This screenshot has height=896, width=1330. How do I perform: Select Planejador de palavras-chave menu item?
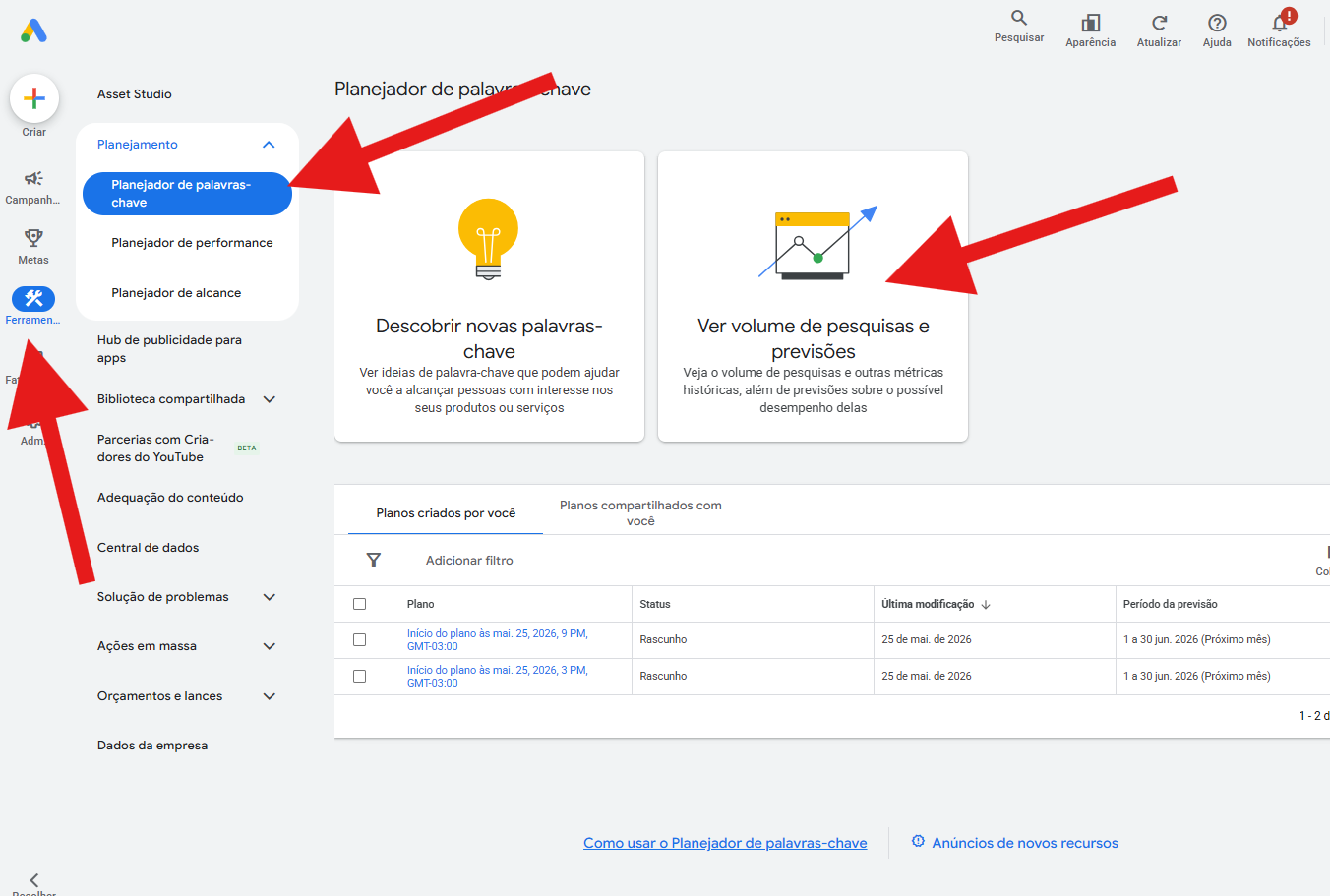[x=187, y=194]
